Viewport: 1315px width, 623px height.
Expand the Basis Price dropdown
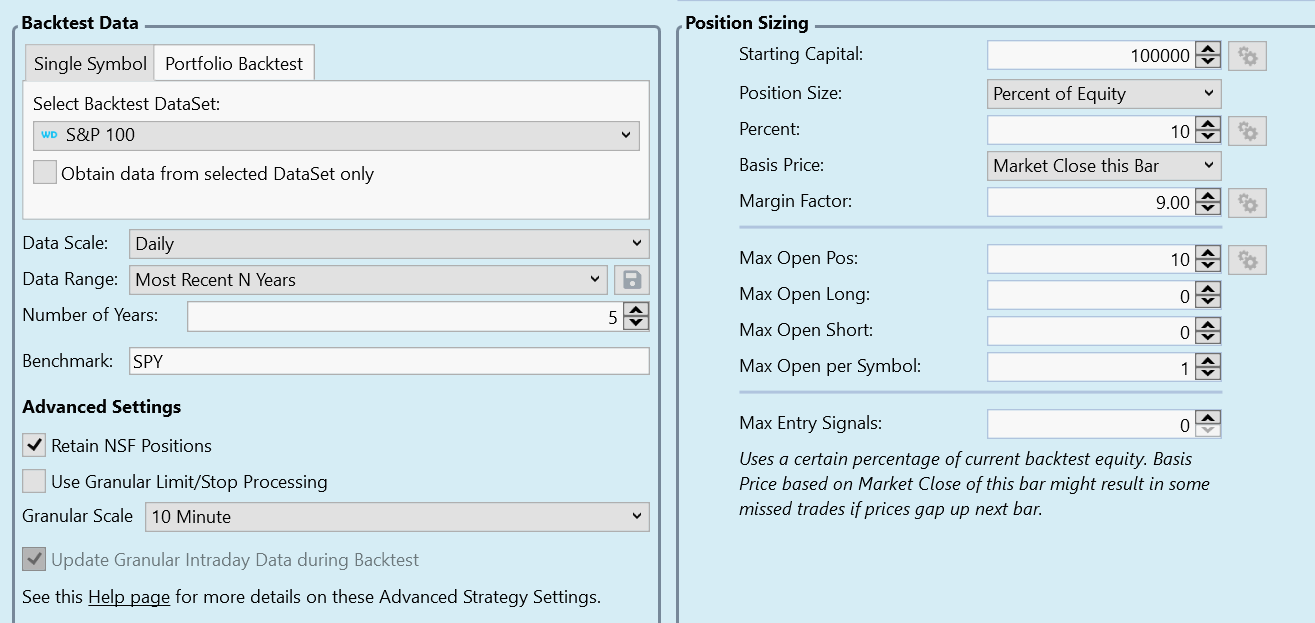(1103, 166)
